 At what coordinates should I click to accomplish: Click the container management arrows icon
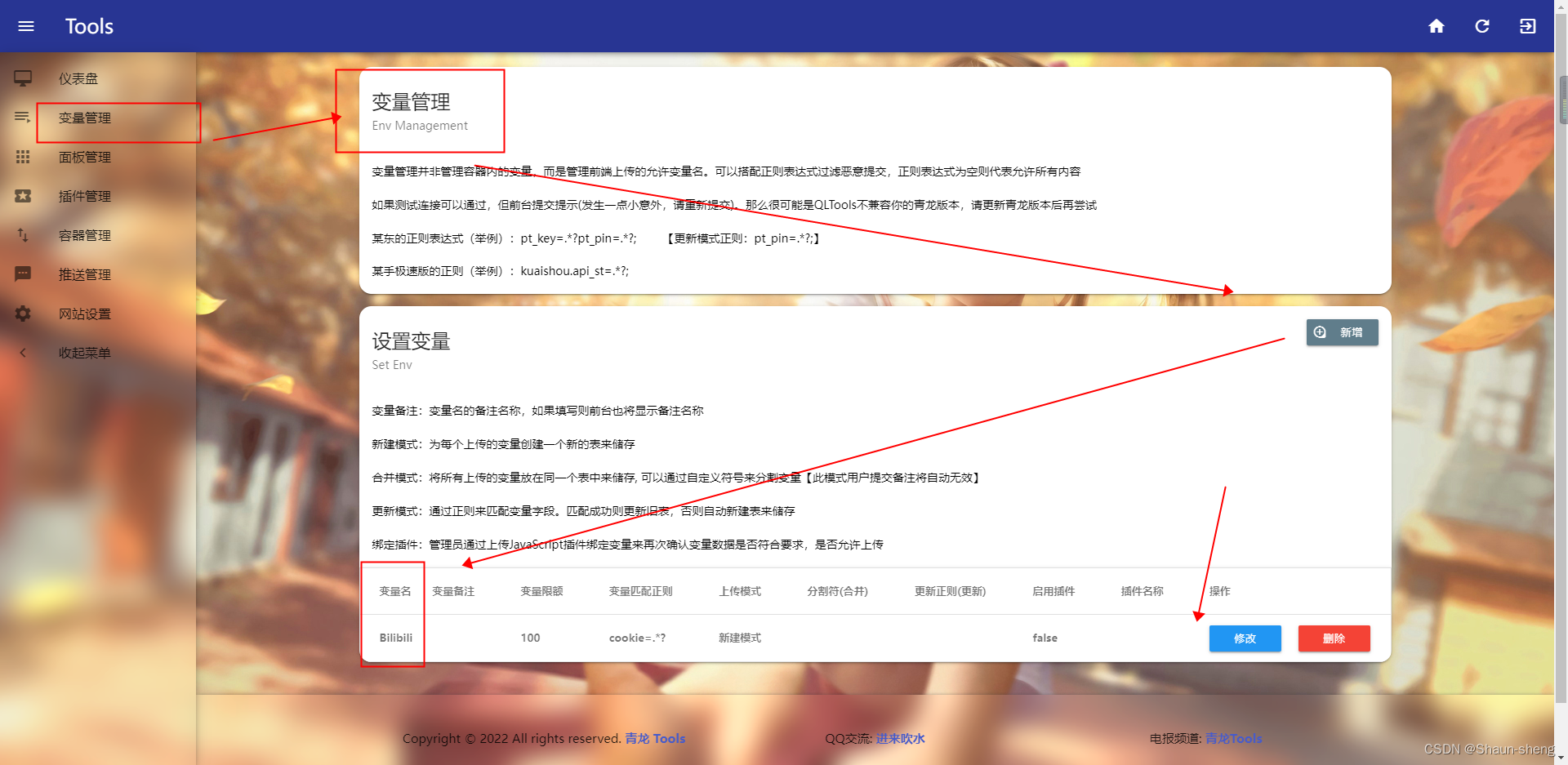(23, 235)
